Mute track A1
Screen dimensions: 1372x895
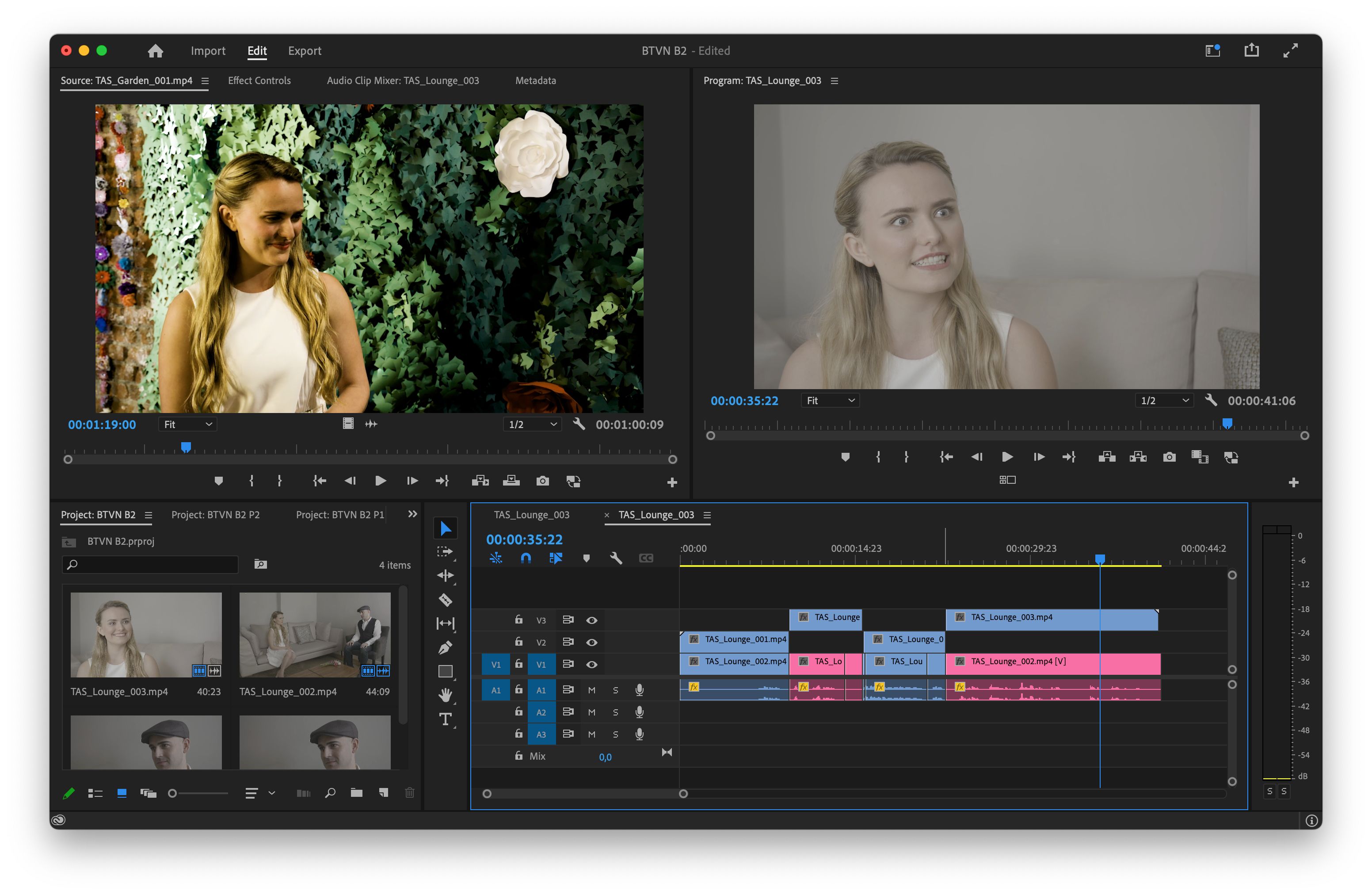(x=591, y=690)
